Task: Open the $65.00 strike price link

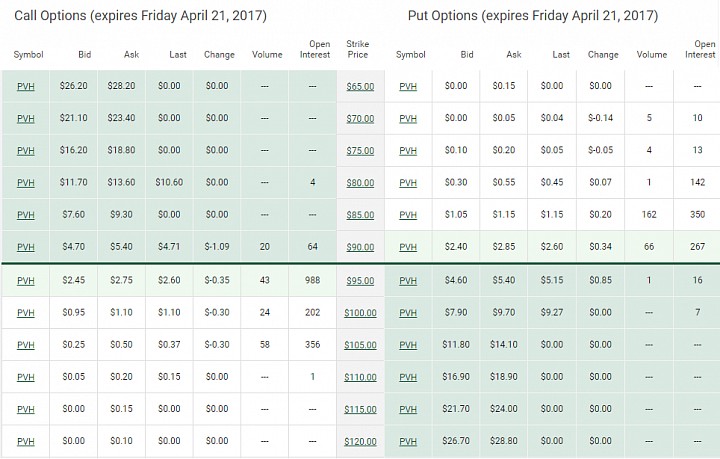Action: (360, 86)
